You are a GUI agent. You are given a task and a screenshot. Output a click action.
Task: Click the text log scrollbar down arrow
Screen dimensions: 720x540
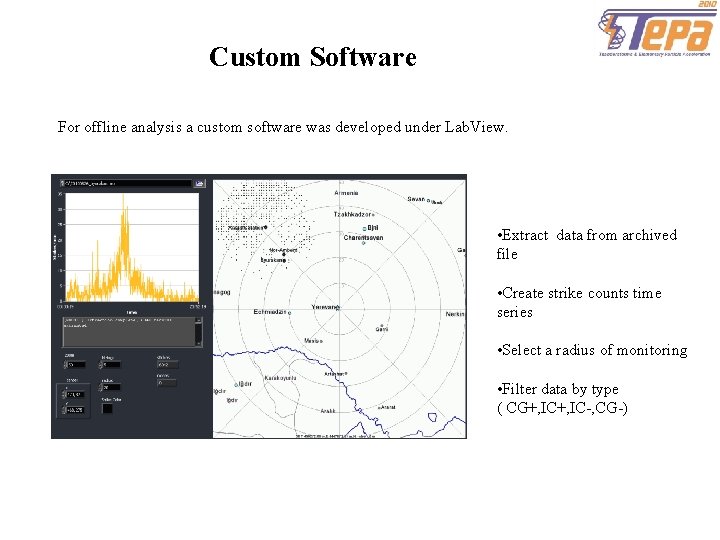tap(198, 343)
